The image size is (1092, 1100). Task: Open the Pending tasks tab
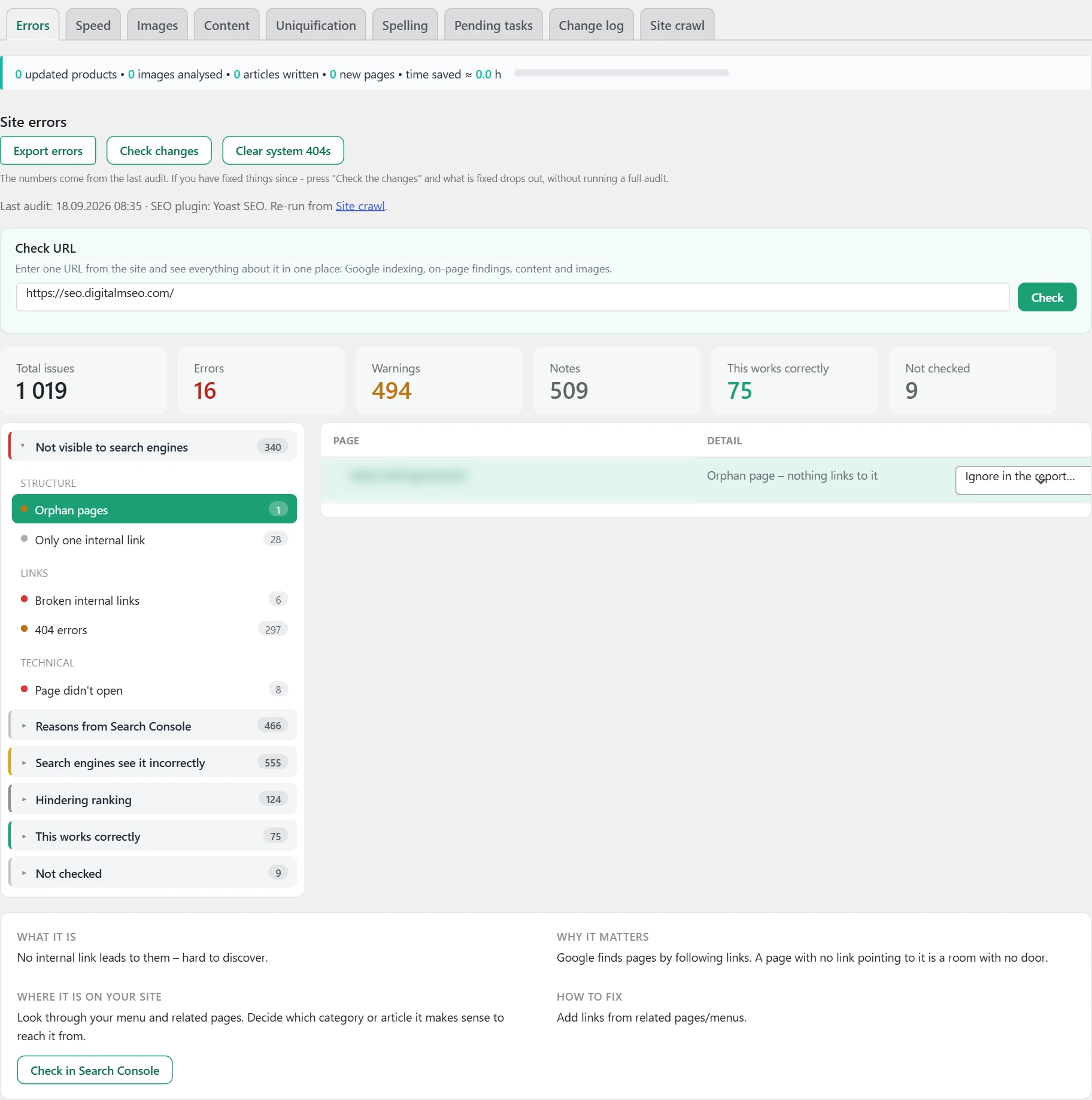point(493,25)
